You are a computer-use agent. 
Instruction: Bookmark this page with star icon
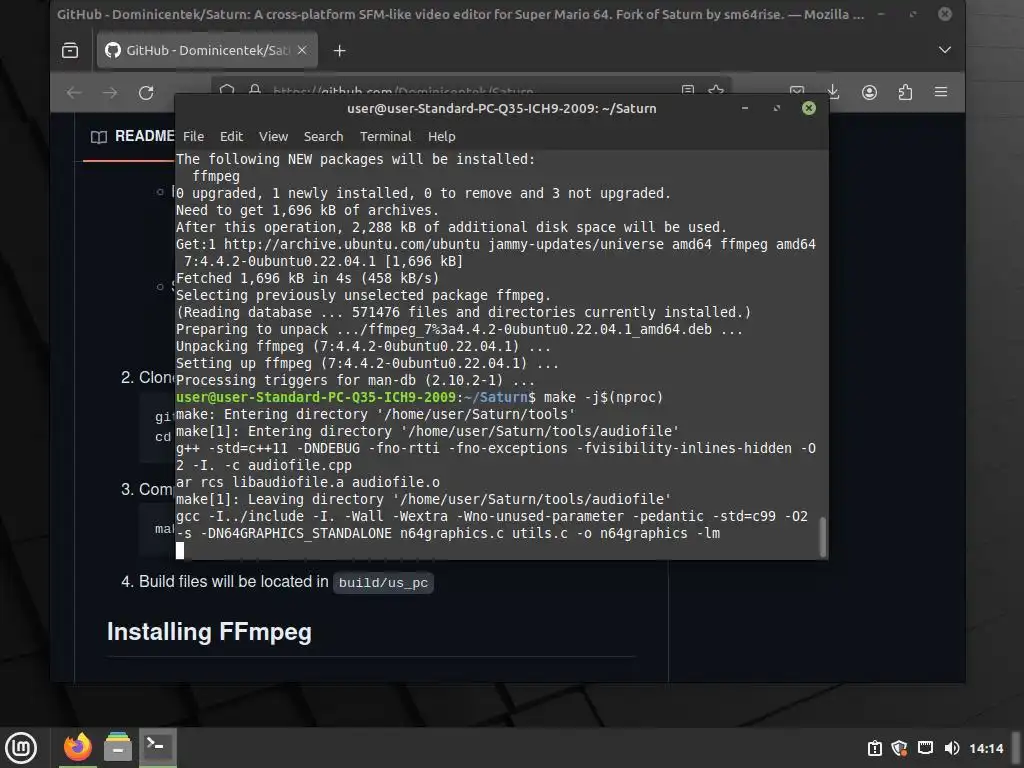[716, 89]
